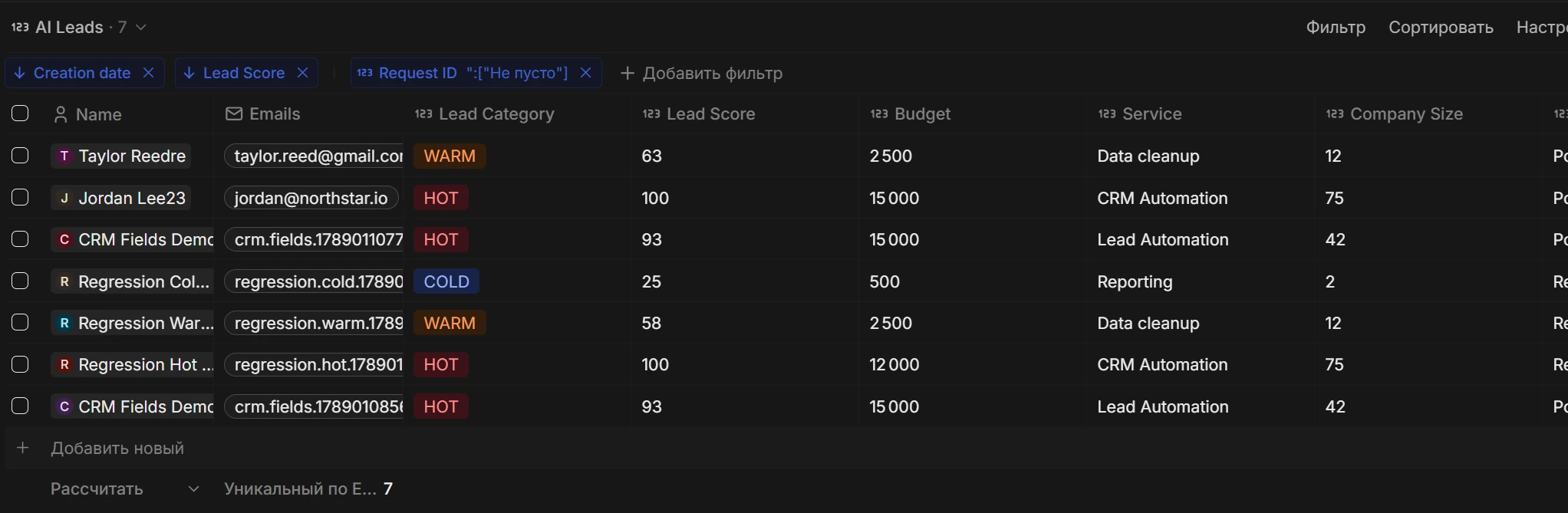This screenshot has width=1568, height=513.
Task: Open the Рассчитать dropdown chevron
Action: click(194, 489)
